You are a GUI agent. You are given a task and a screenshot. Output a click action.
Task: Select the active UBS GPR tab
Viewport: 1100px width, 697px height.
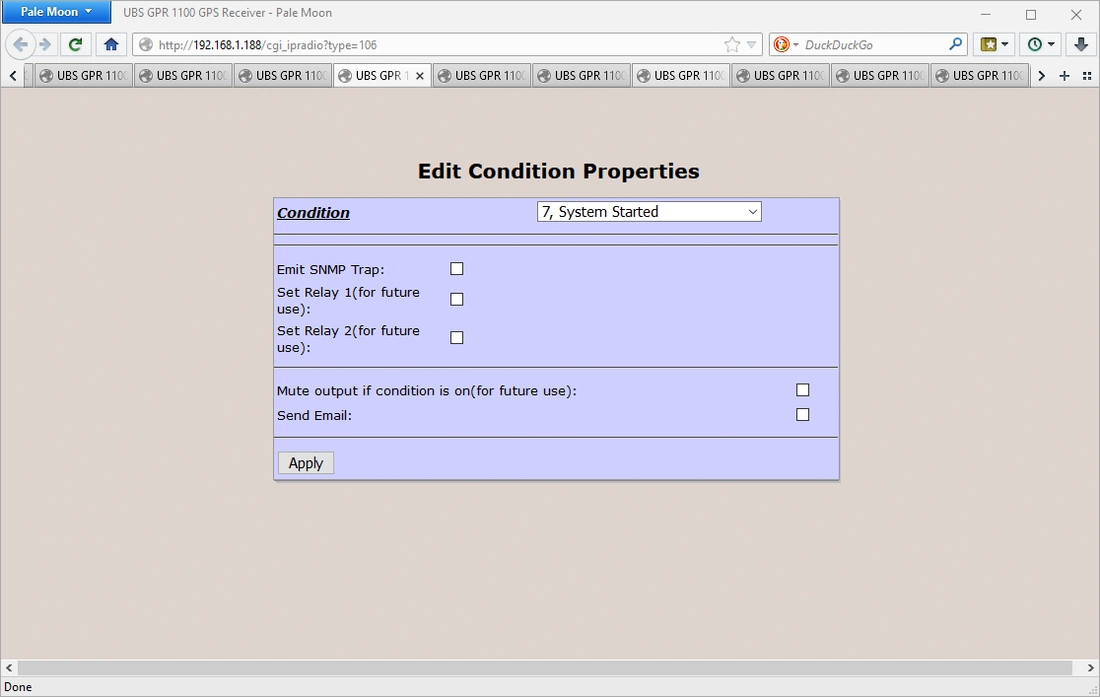point(382,76)
